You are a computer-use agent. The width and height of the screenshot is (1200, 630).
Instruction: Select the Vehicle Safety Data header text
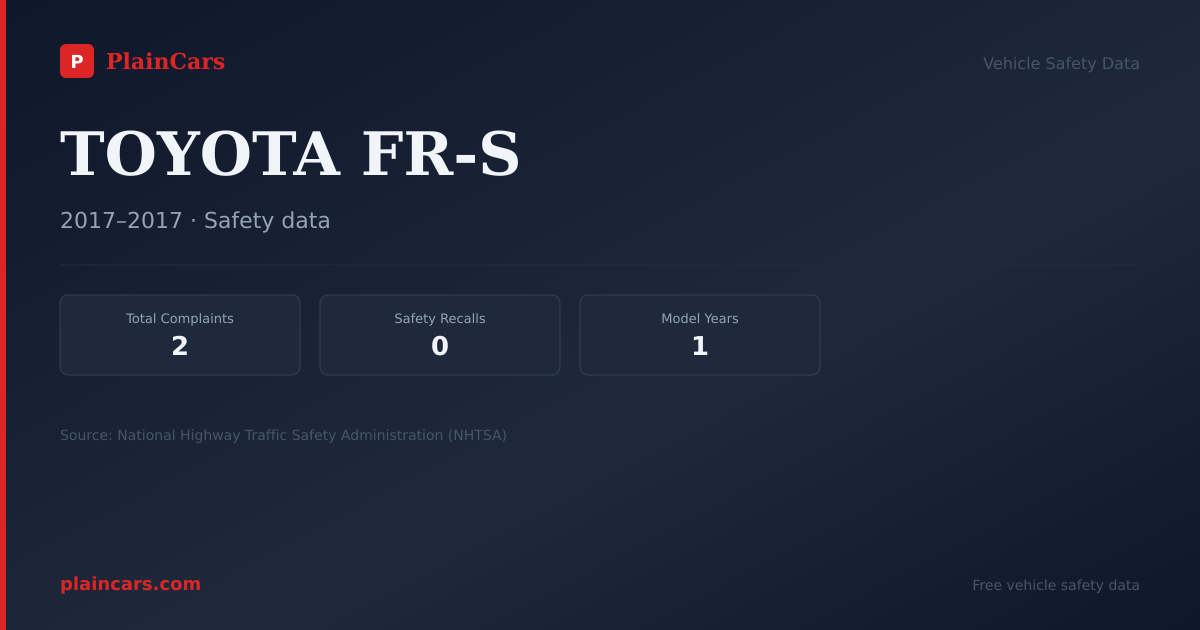(x=1061, y=63)
